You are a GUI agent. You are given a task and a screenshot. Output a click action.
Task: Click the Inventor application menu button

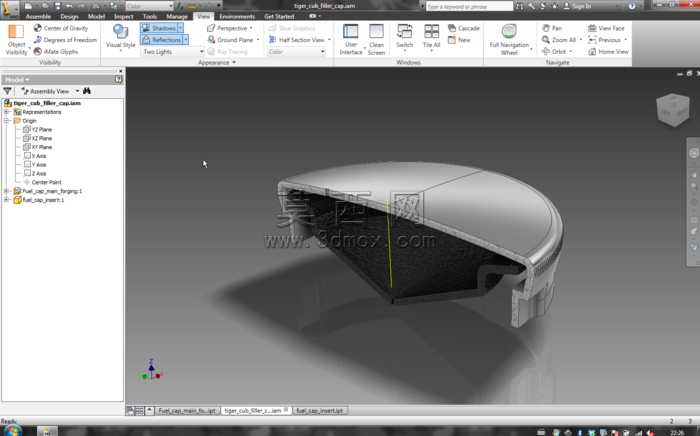point(9,8)
